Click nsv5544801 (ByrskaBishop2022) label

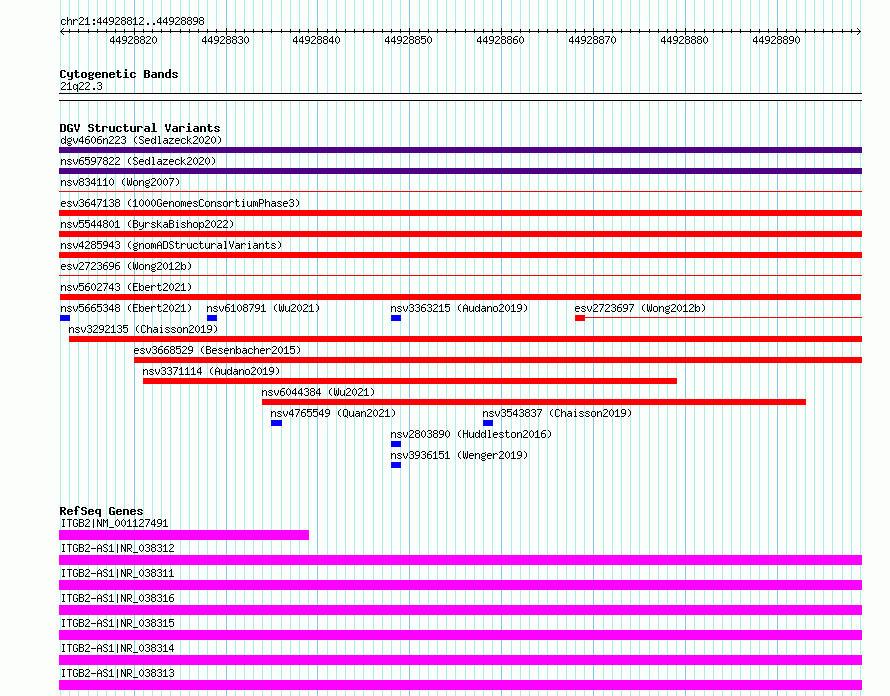tap(147, 224)
